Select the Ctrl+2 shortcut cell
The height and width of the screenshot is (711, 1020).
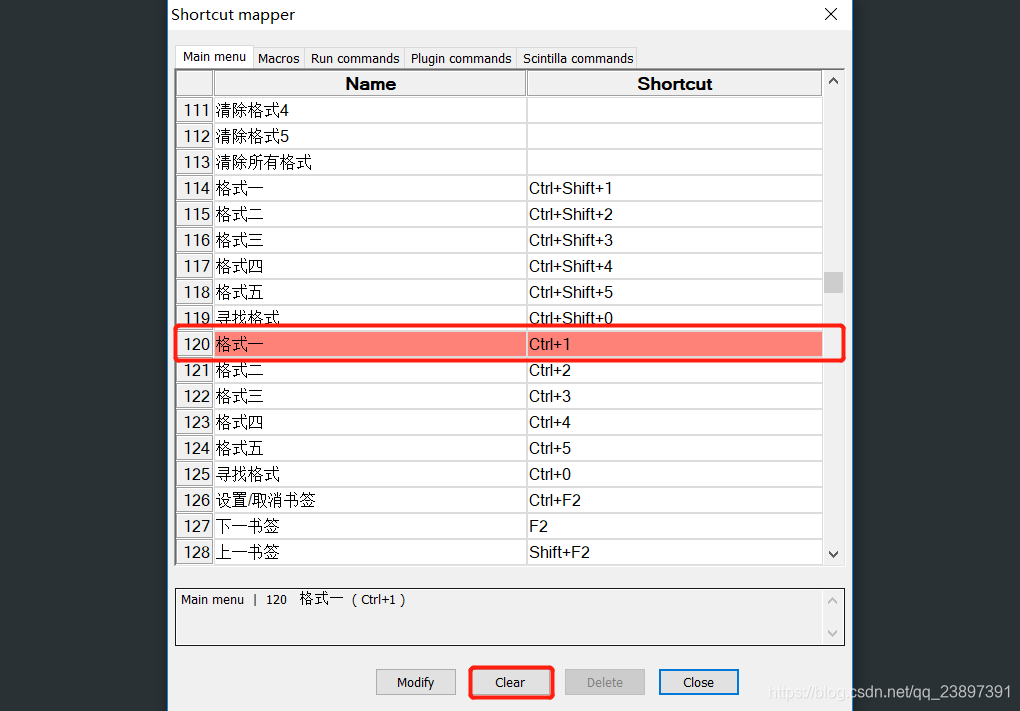(675, 371)
